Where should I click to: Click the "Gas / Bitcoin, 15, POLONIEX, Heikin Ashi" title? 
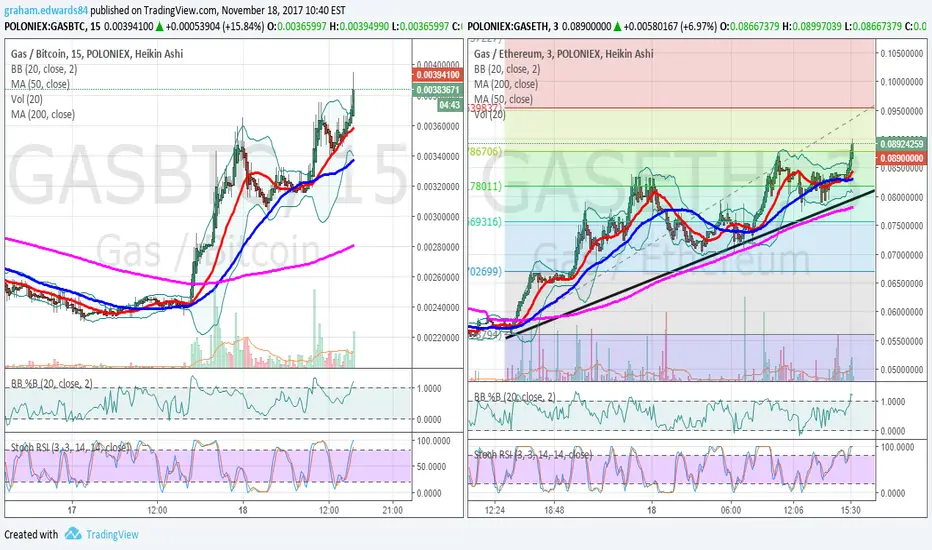pos(97,54)
